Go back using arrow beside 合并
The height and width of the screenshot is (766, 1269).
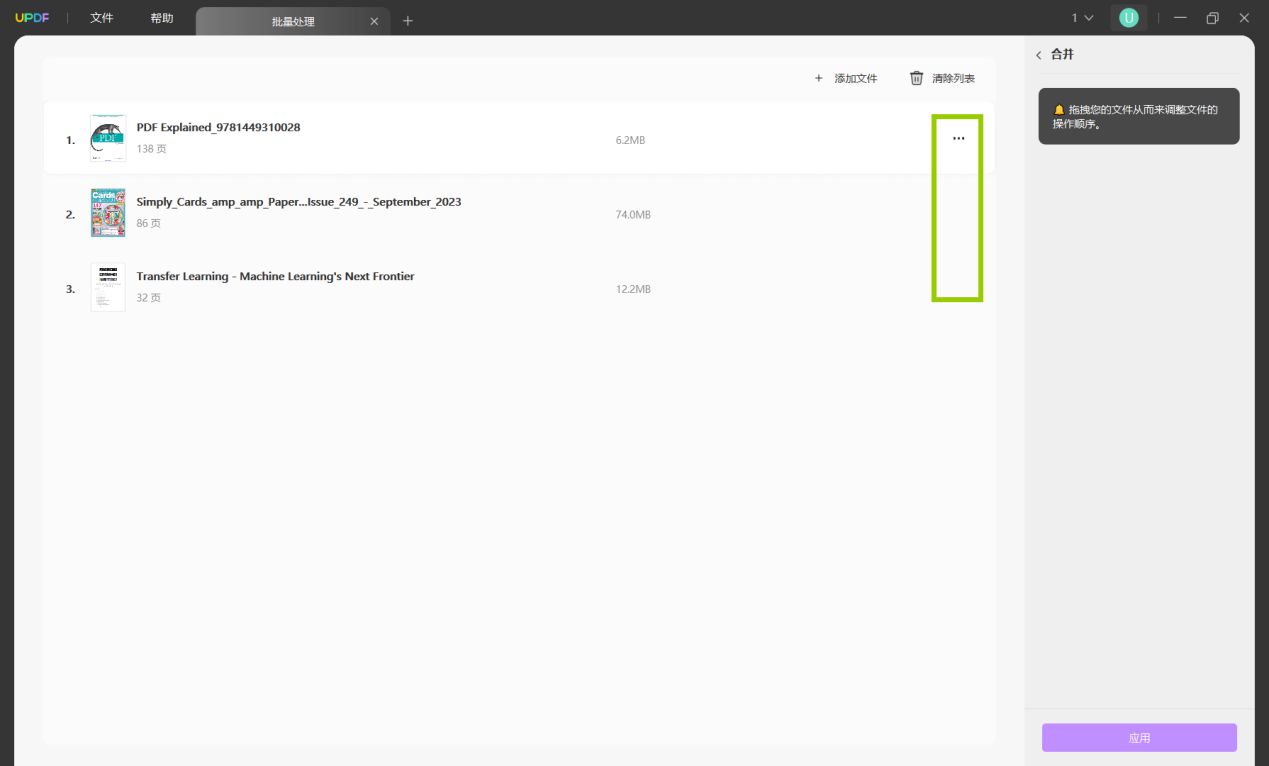tap(1038, 55)
